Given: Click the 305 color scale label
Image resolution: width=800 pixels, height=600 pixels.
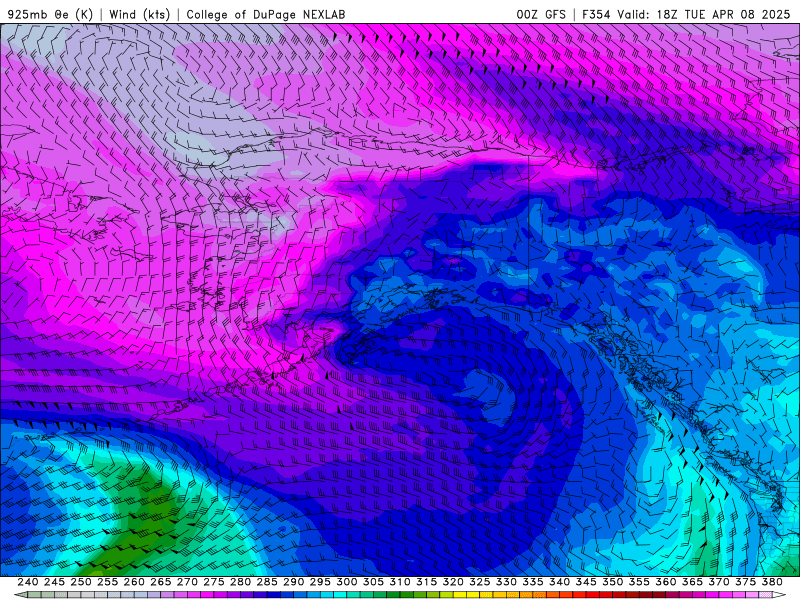Looking at the screenshot, I should (373, 582).
